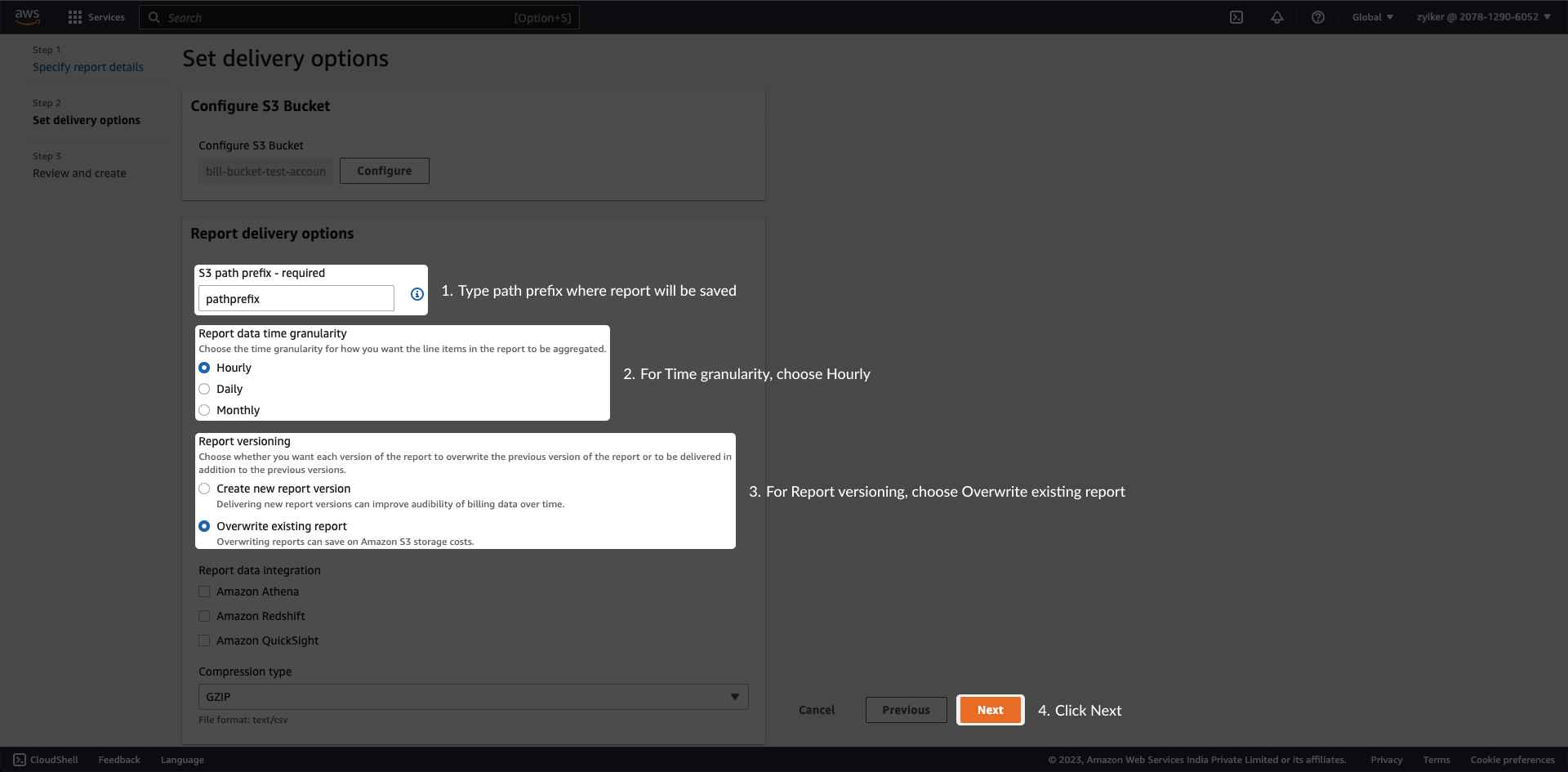This screenshot has height=772, width=1568.
Task: Open the Services grid icon
Action: (x=74, y=17)
